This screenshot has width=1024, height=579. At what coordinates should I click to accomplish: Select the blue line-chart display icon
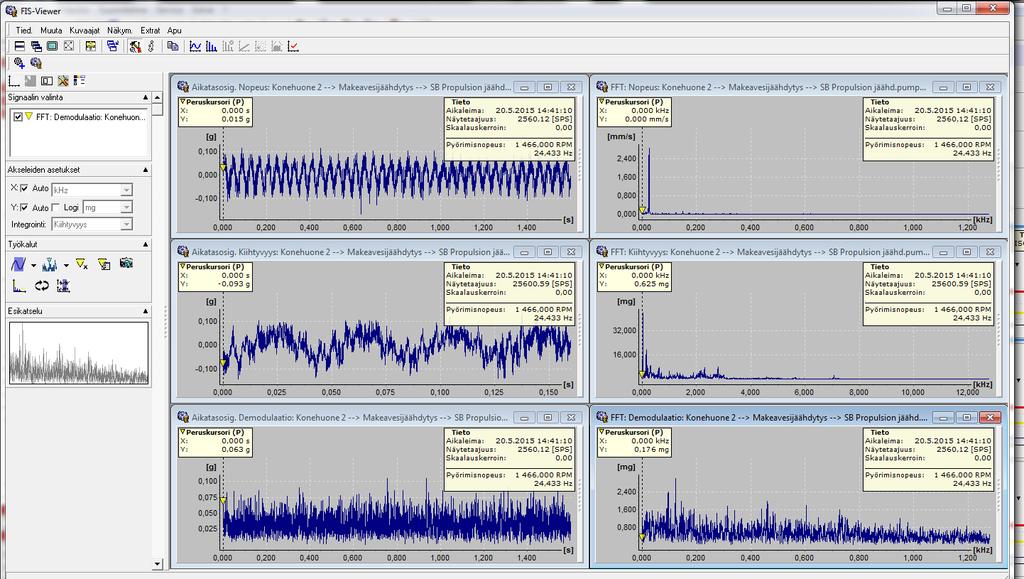tap(195, 46)
